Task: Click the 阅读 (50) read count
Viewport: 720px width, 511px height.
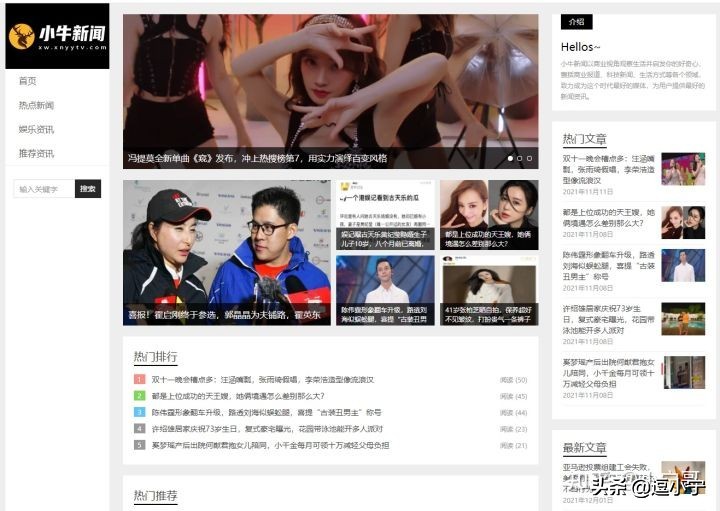Action: tap(513, 380)
